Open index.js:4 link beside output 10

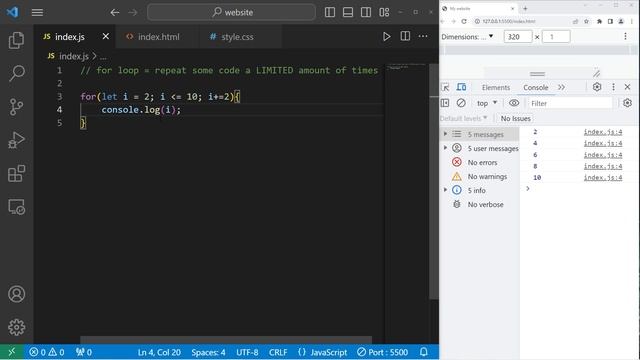click(603, 178)
